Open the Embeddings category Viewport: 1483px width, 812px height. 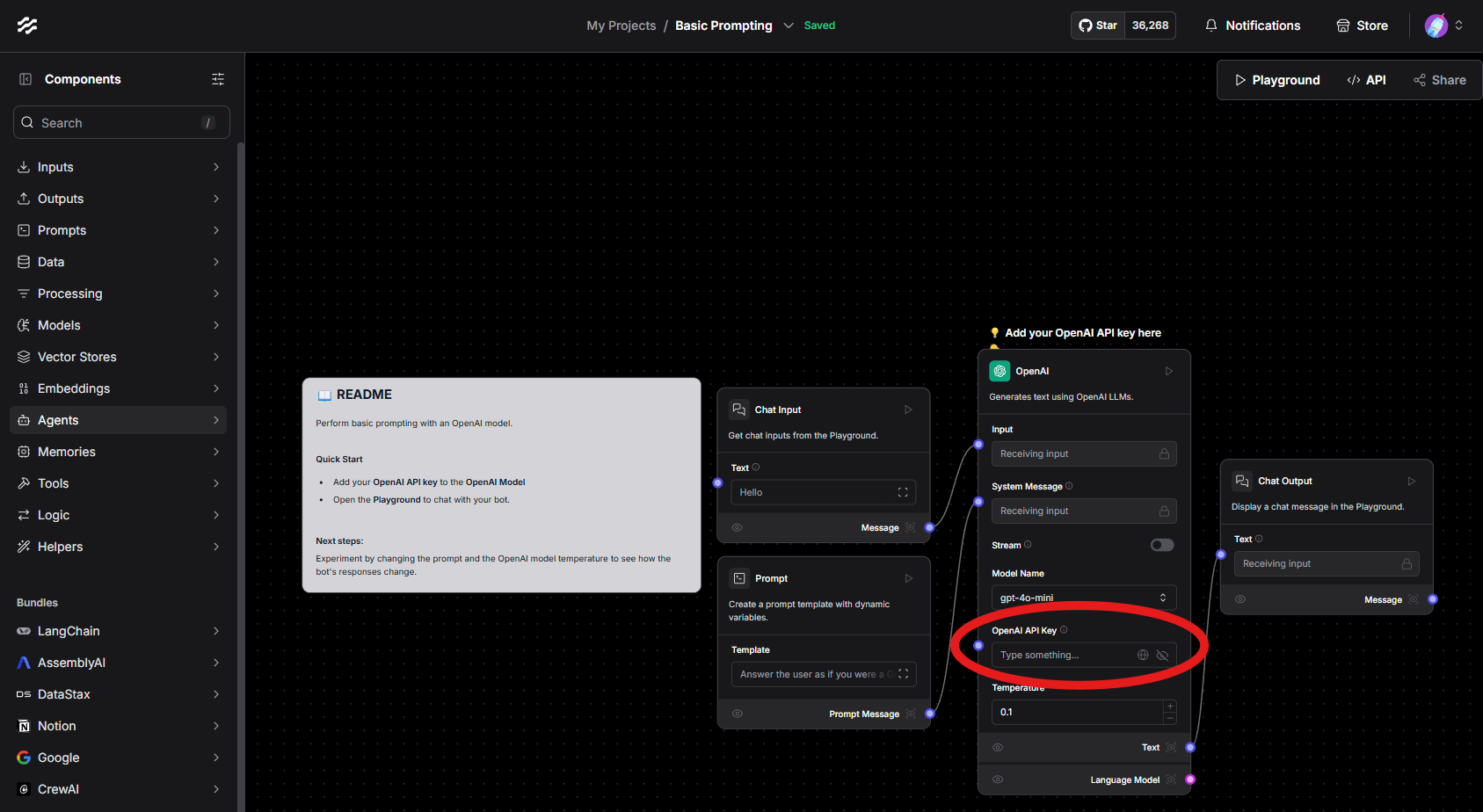(x=119, y=388)
